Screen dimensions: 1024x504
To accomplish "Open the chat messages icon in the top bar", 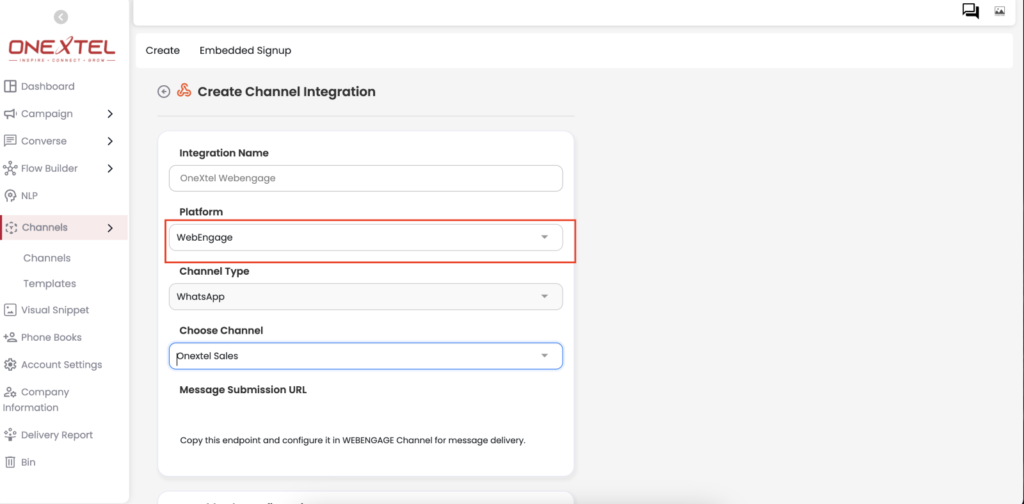I will tap(970, 11).
